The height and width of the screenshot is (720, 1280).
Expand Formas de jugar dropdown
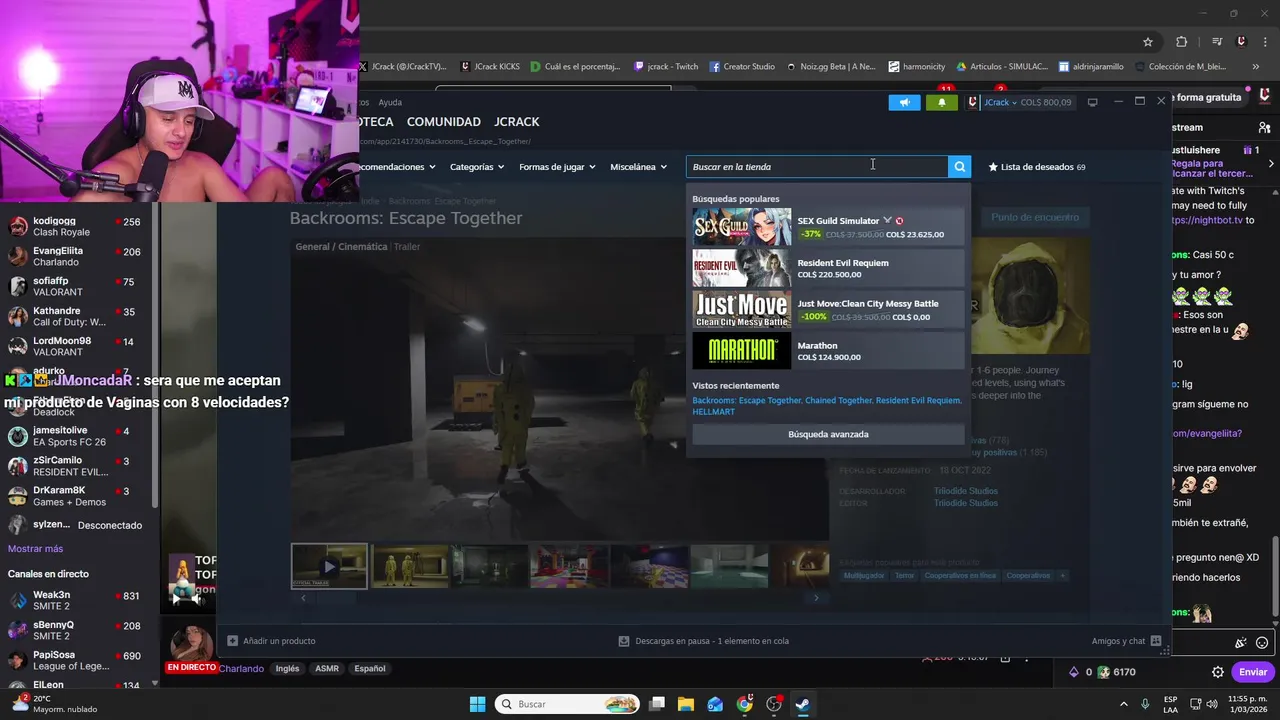[557, 167]
